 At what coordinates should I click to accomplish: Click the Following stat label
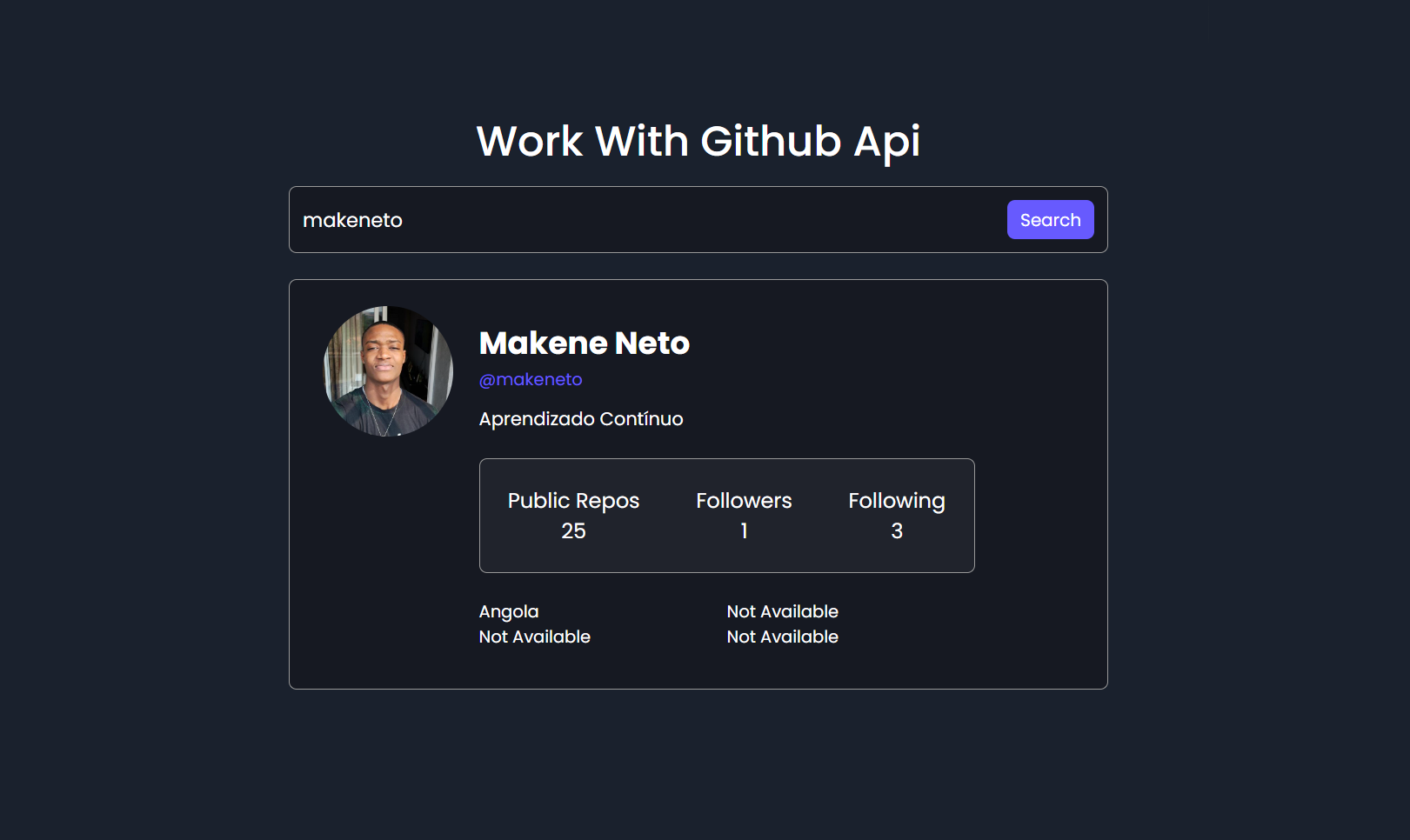coord(897,500)
